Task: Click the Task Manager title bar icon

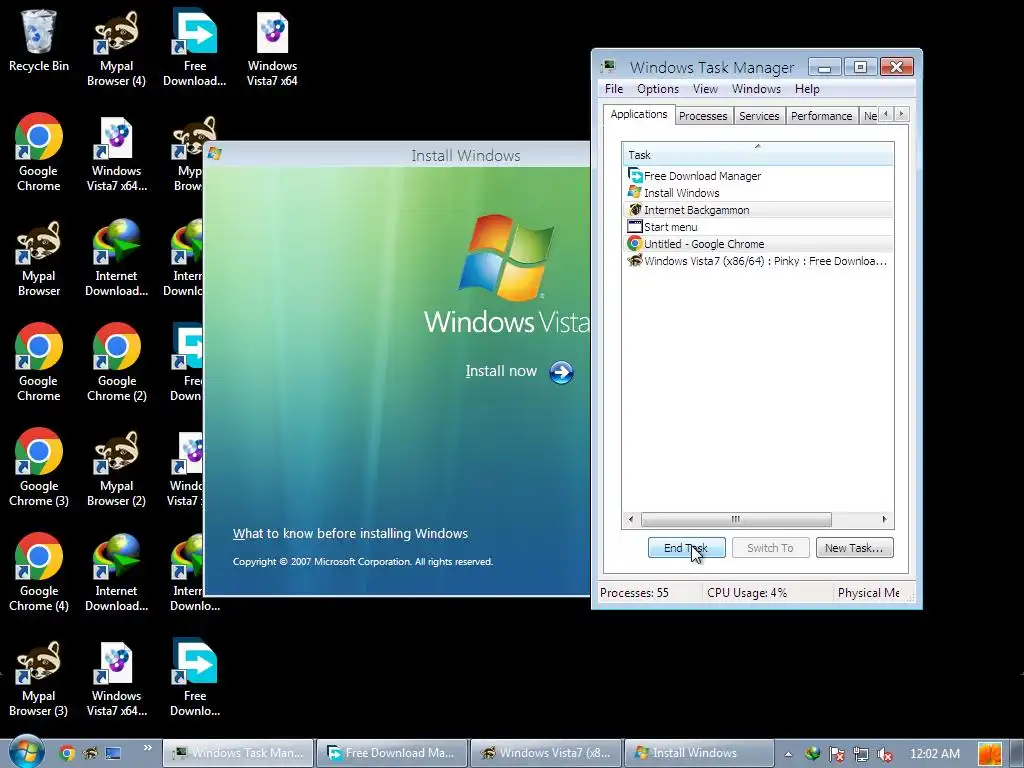Action: click(x=609, y=66)
